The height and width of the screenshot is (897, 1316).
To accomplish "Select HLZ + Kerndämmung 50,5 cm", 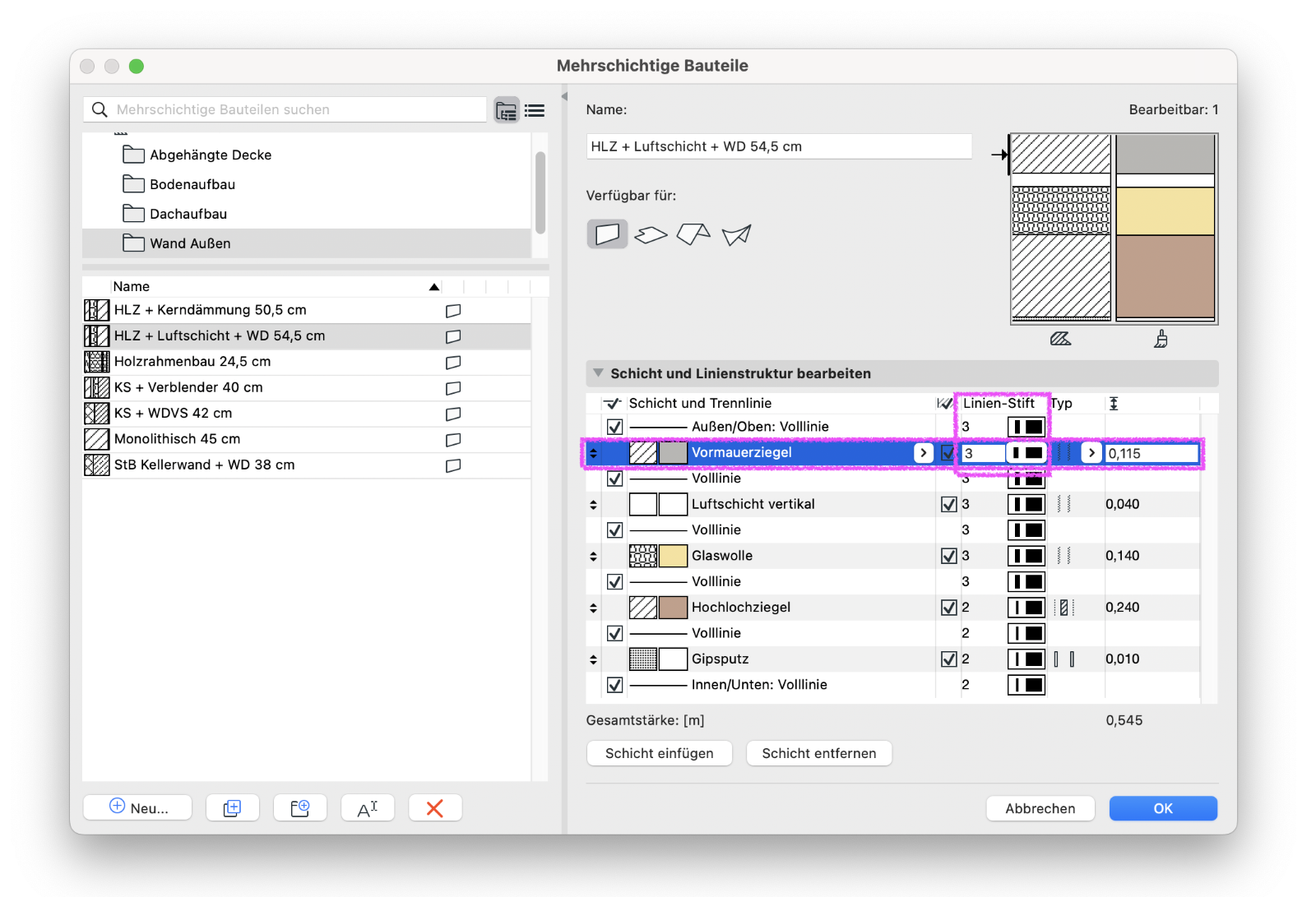I will pyautogui.click(x=307, y=310).
